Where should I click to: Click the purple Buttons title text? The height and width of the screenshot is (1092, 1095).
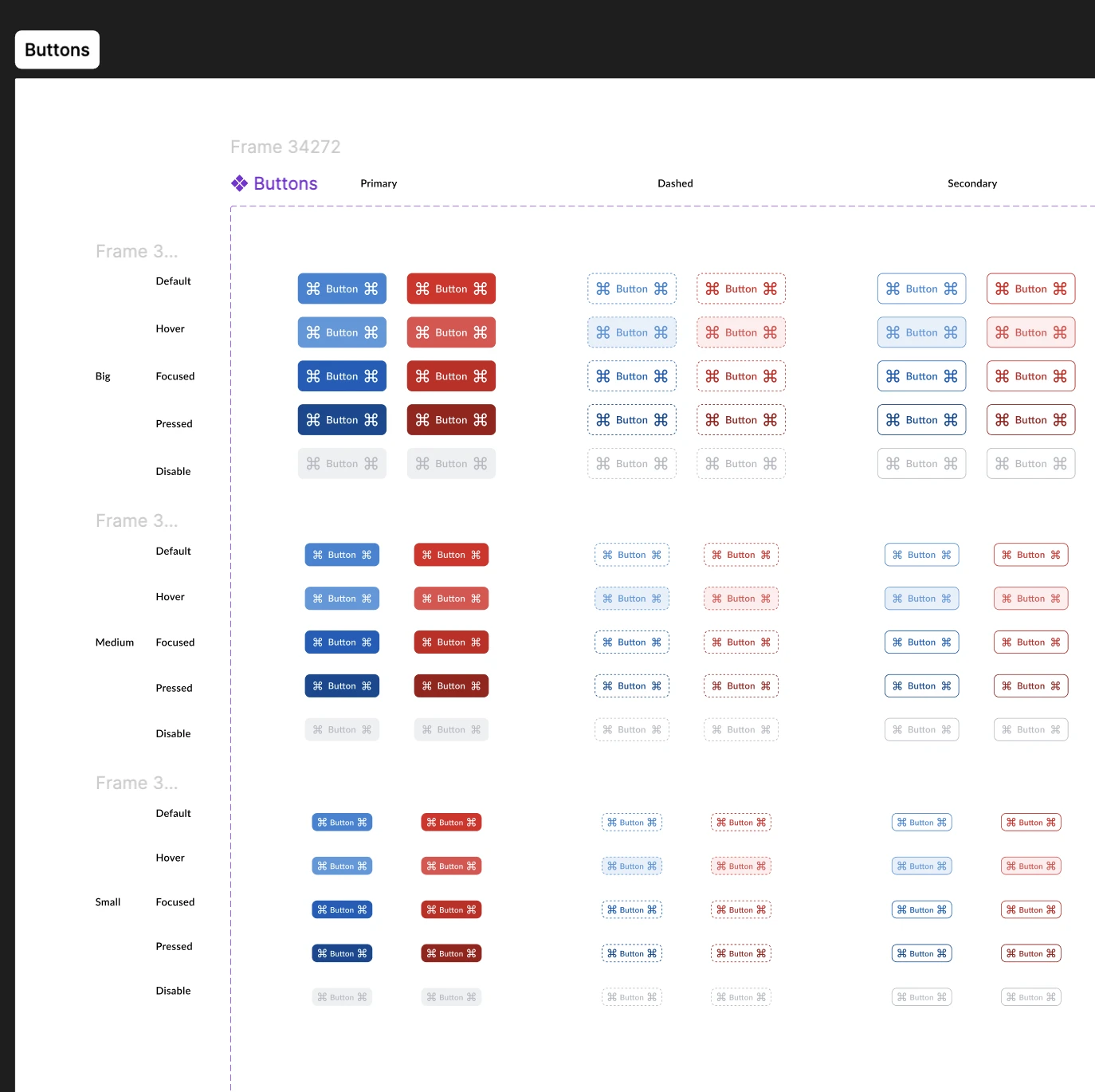pos(285,183)
